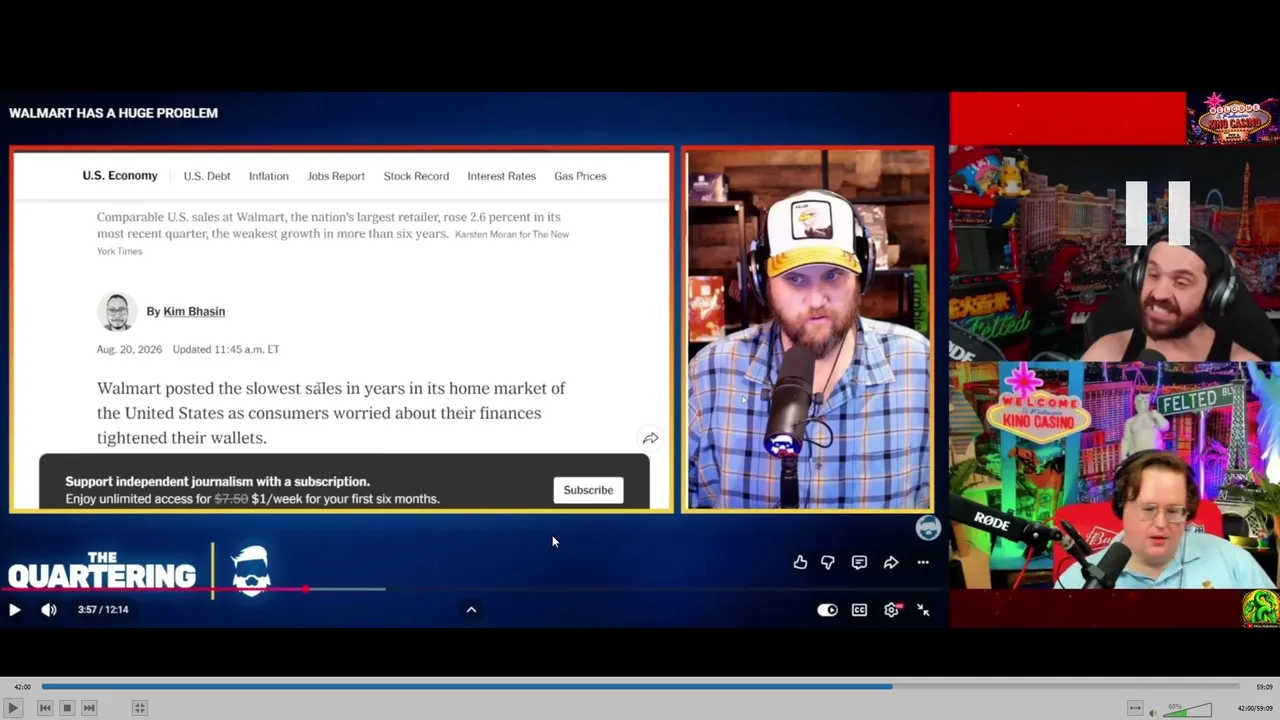Dislike the video with thumbs-down icon
The image size is (1280, 720).
828,562
